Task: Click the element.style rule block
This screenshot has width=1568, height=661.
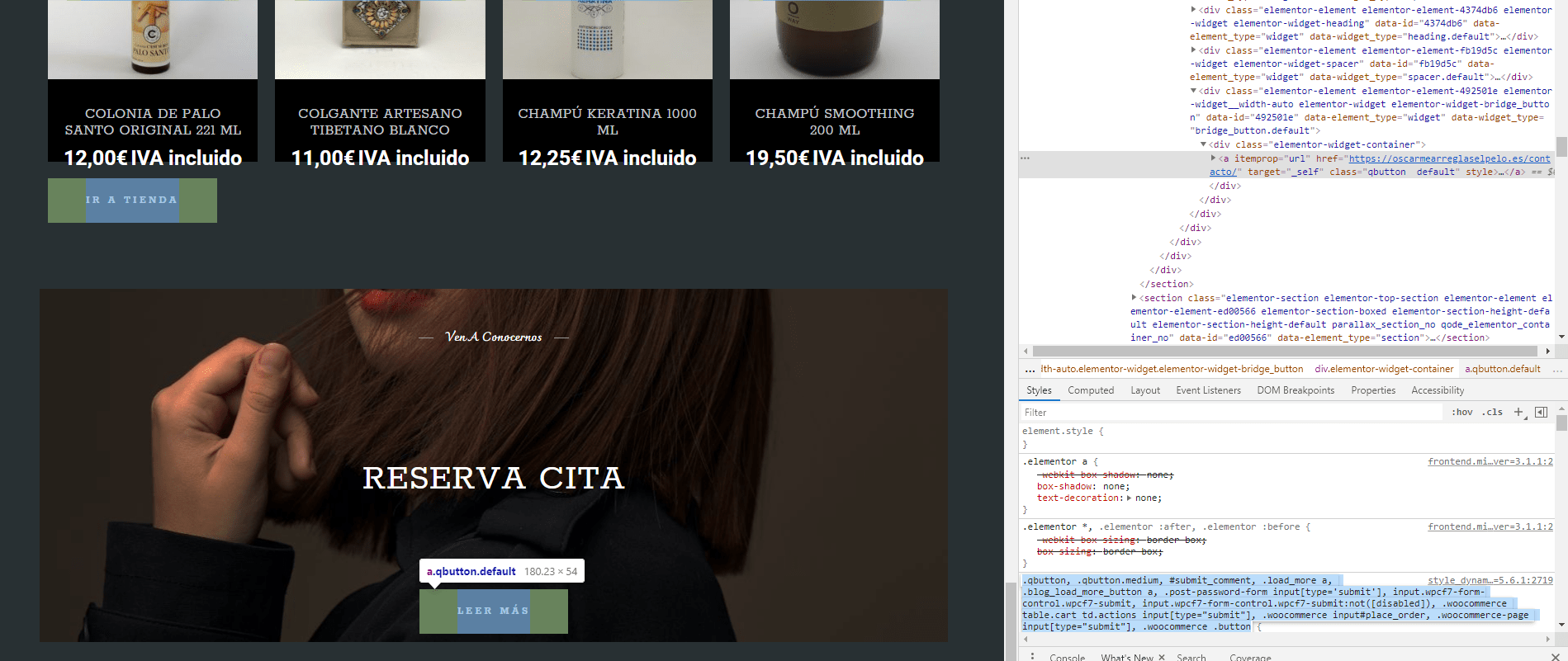Action: (1288, 437)
